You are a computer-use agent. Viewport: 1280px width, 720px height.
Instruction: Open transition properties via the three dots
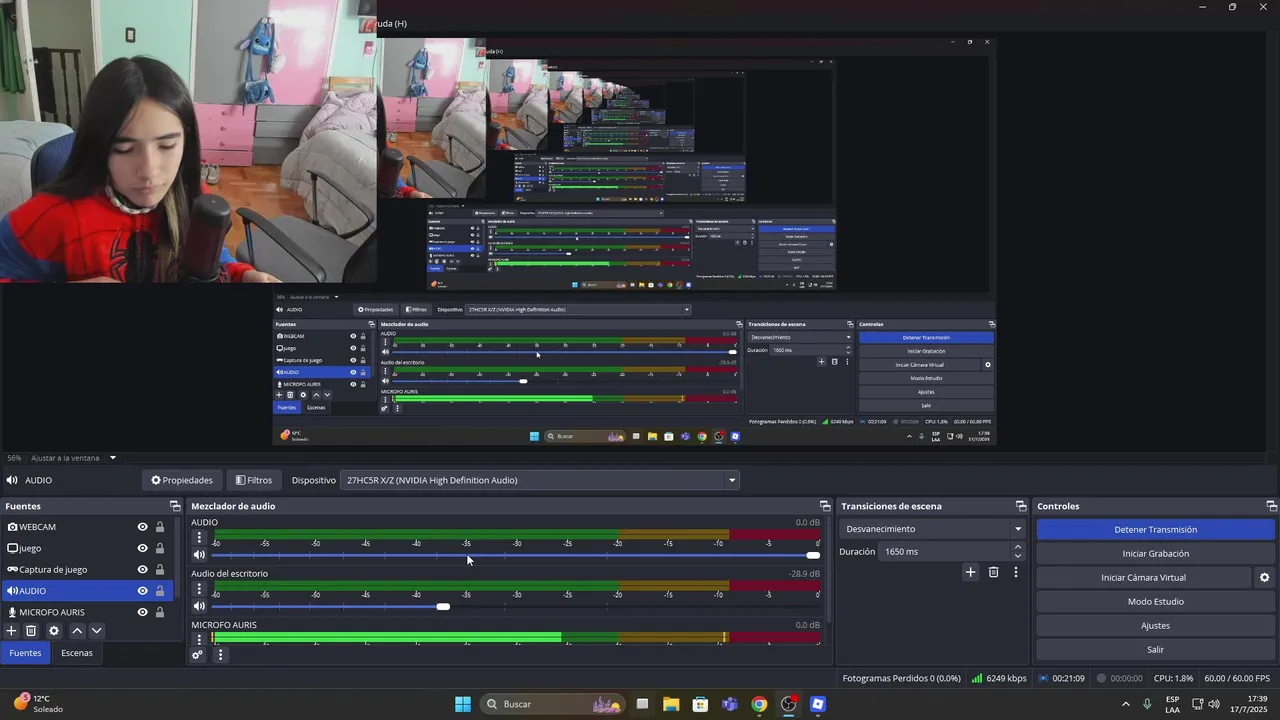point(1016,572)
